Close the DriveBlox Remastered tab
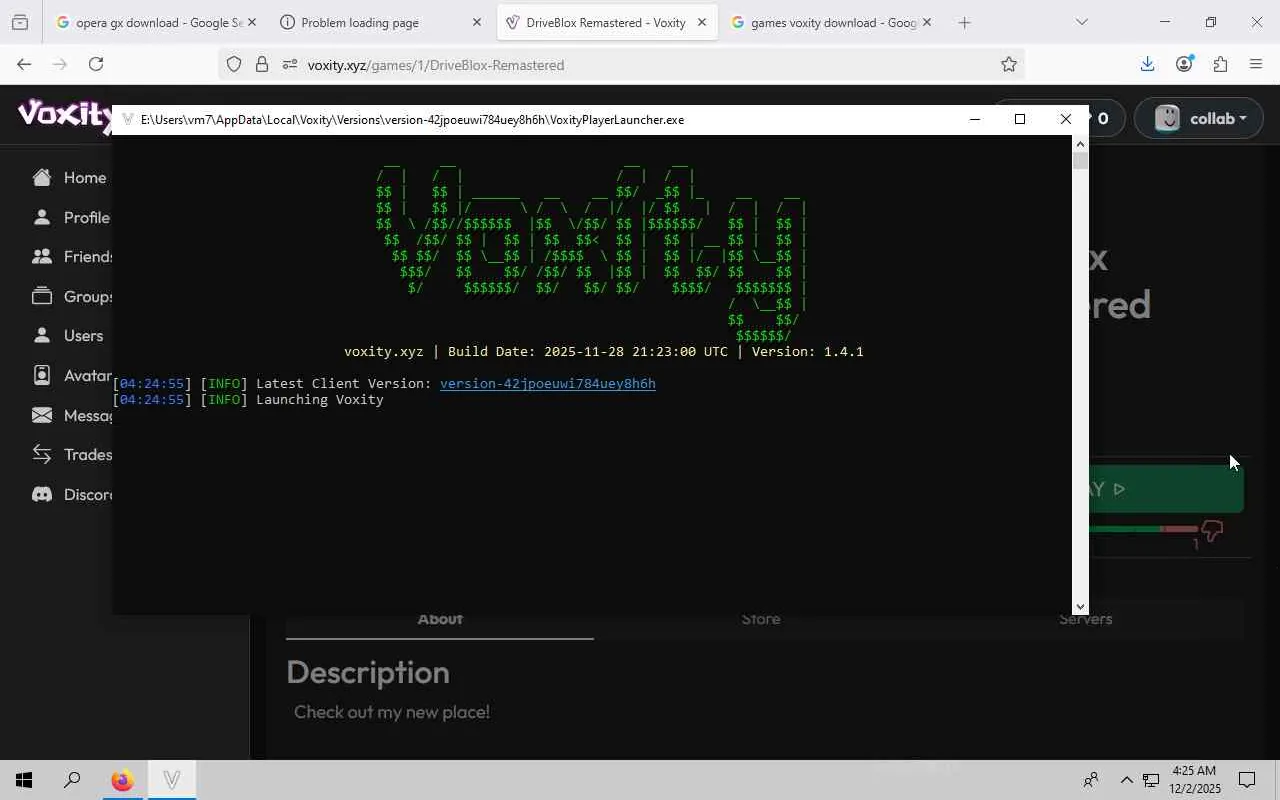Screen dimensions: 1280x800 point(702,22)
